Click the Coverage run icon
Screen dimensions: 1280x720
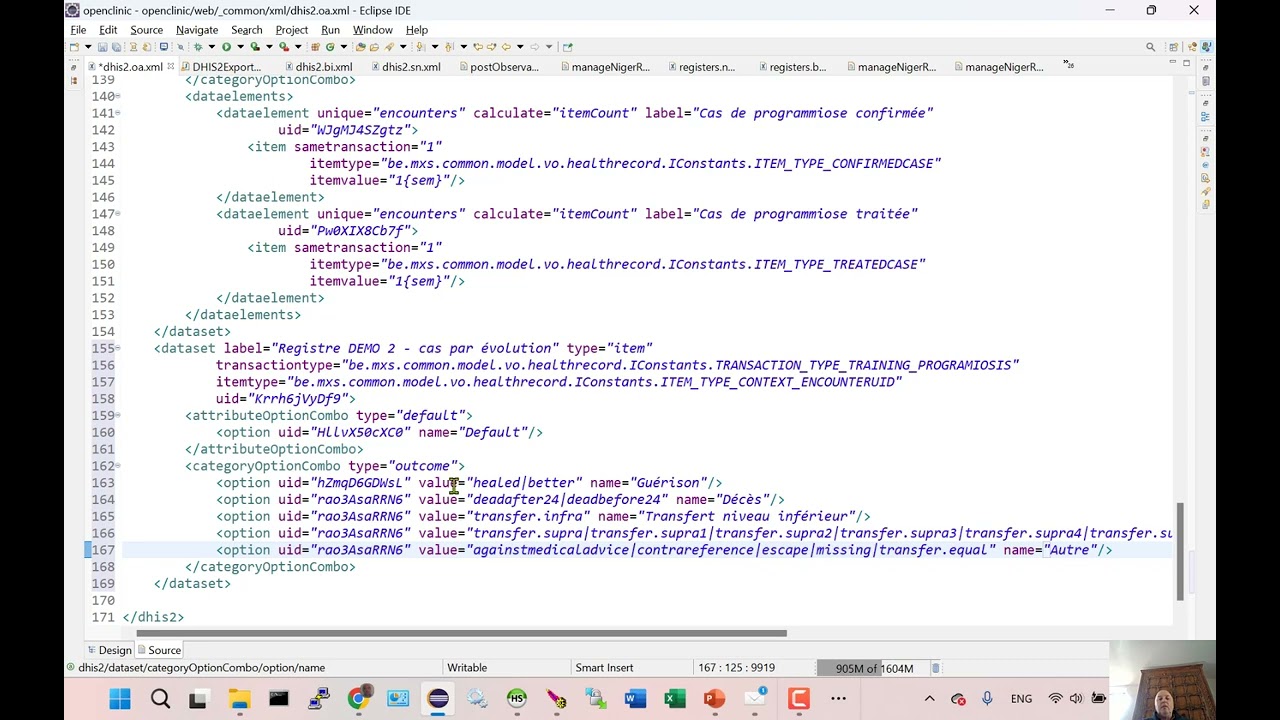click(255, 46)
